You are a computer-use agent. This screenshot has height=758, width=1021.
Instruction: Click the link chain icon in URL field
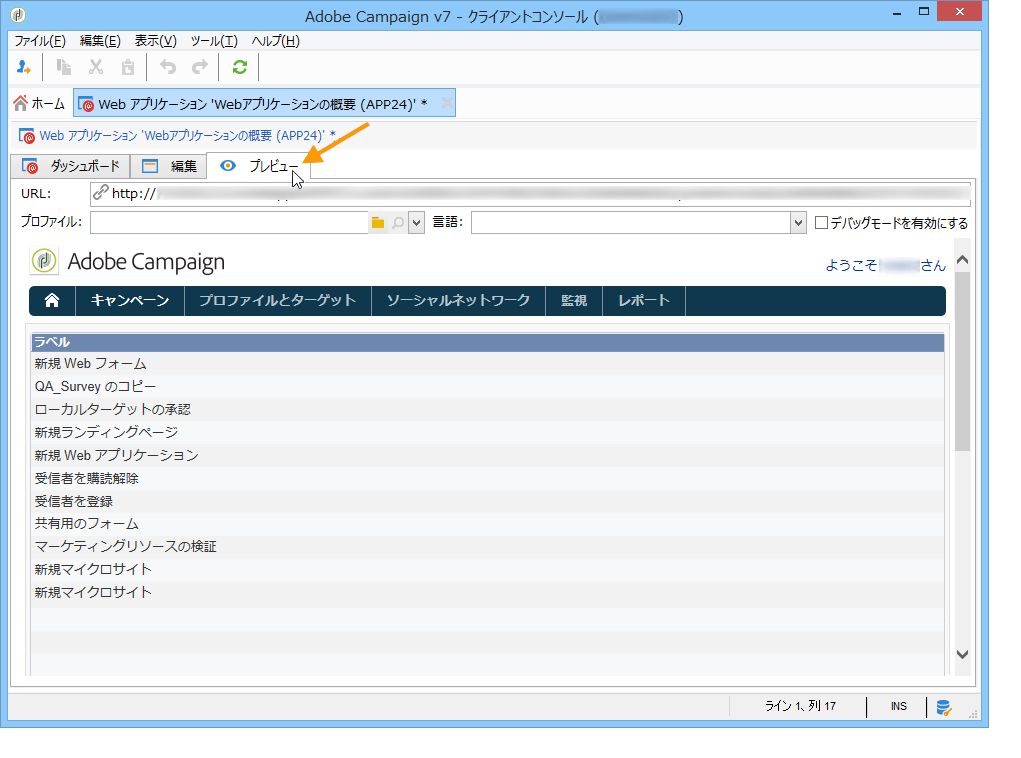click(x=100, y=193)
